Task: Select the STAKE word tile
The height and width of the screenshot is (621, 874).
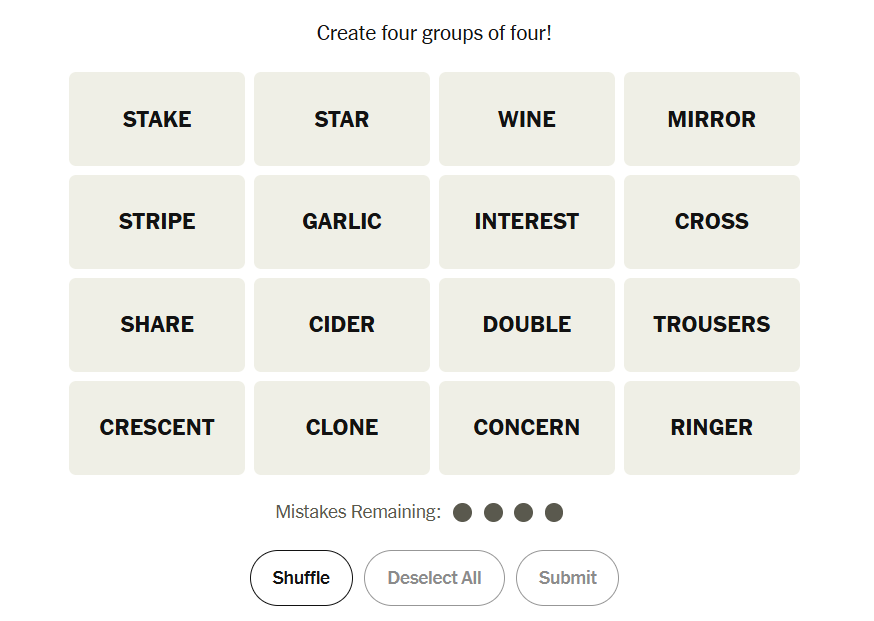Action: [157, 119]
